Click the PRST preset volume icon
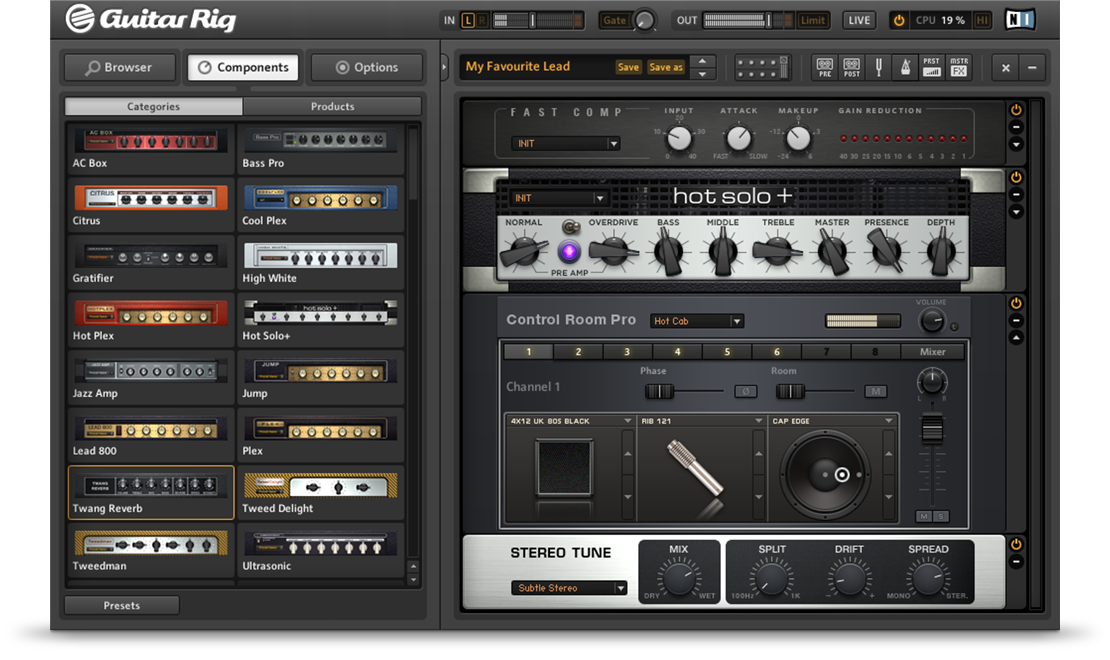Screen dimensions: 1110x660 coord(932,67)
